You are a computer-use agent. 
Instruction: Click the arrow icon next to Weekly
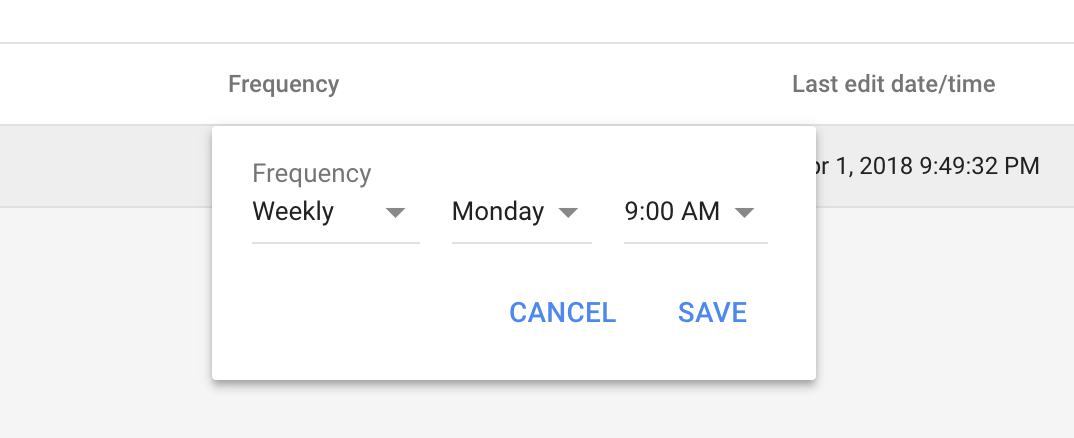[395, 212]
